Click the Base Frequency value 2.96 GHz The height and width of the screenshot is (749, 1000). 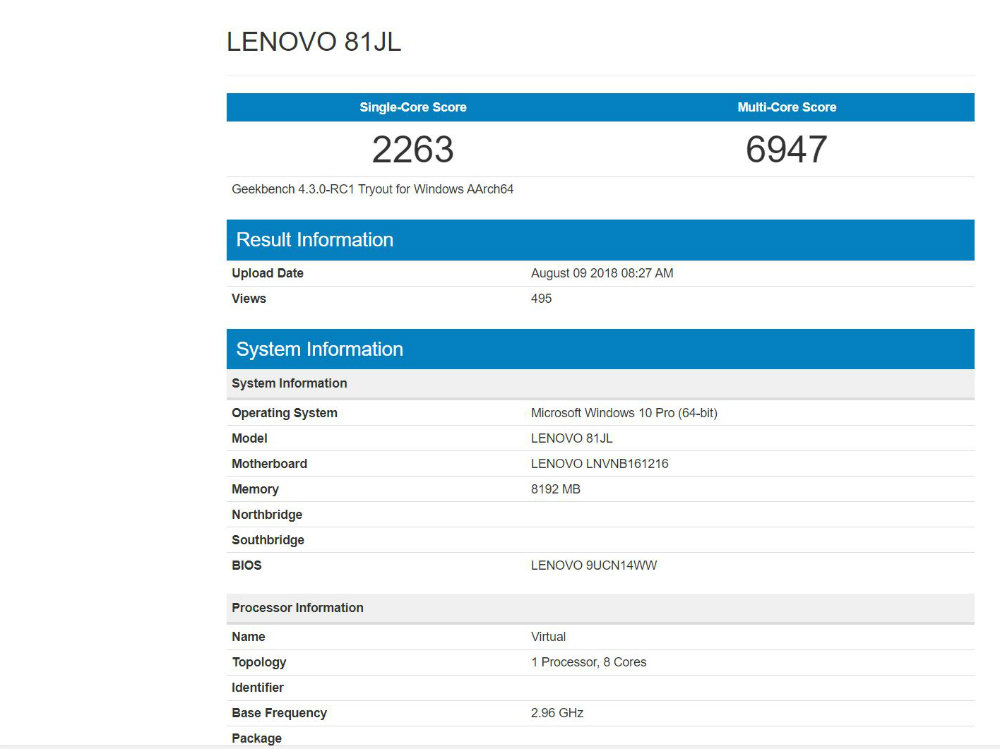(556, 712)
